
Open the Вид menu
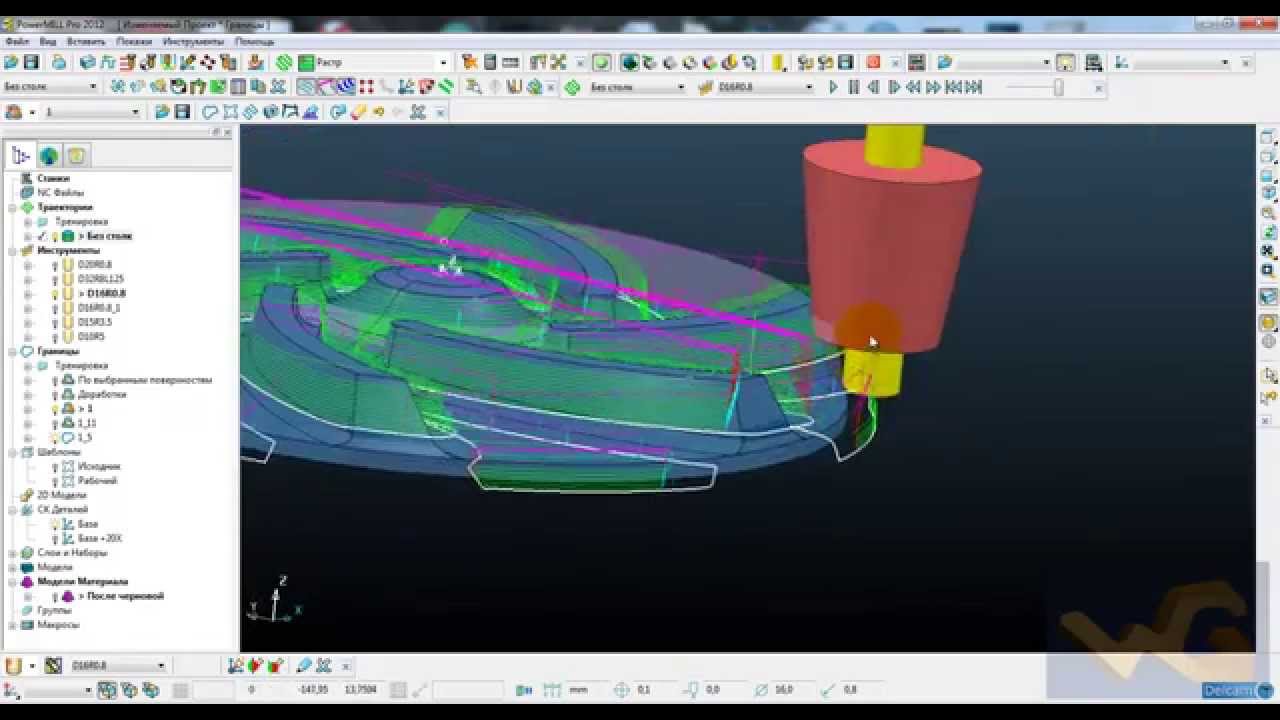pos(48,42)
